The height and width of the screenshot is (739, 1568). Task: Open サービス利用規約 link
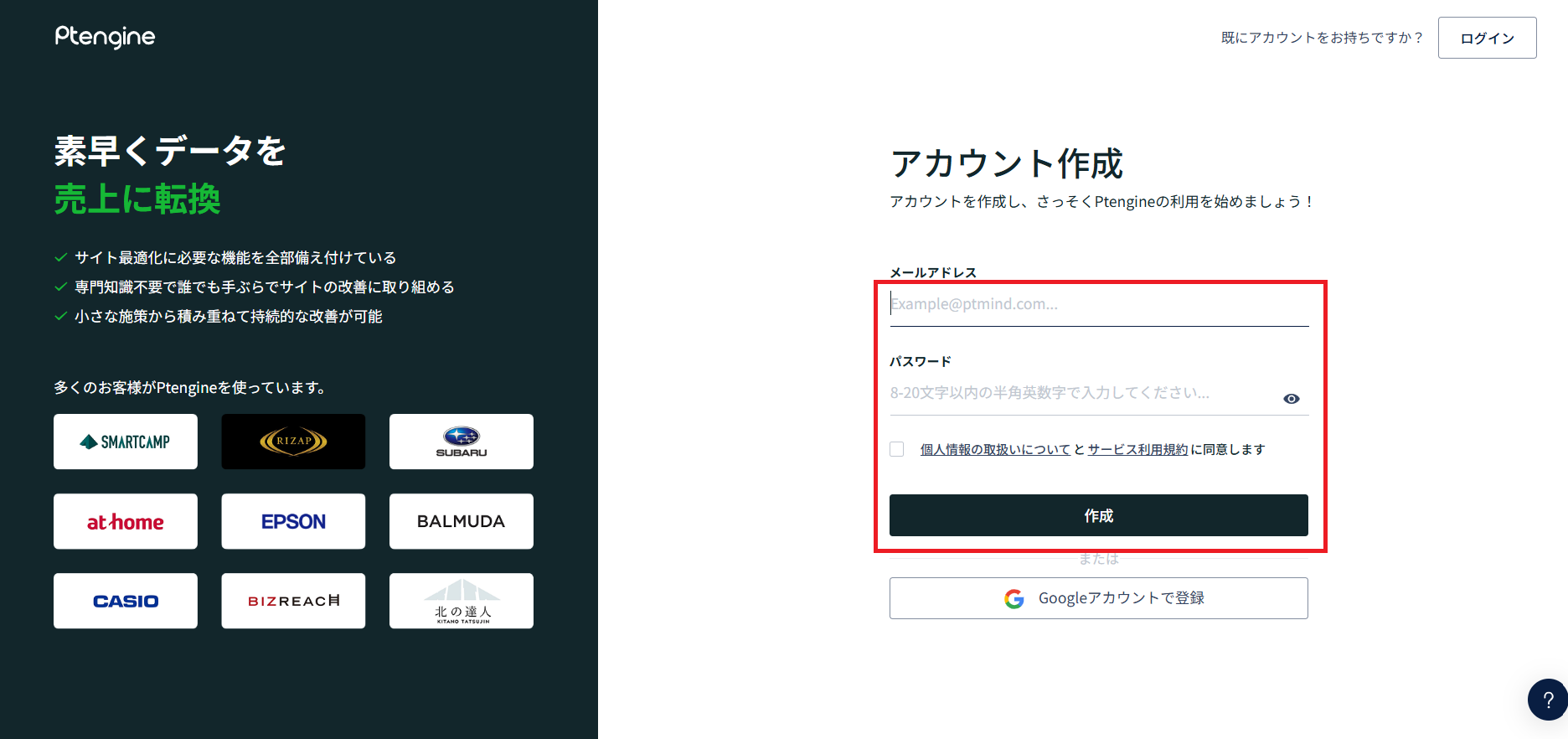pos(1137,450)
